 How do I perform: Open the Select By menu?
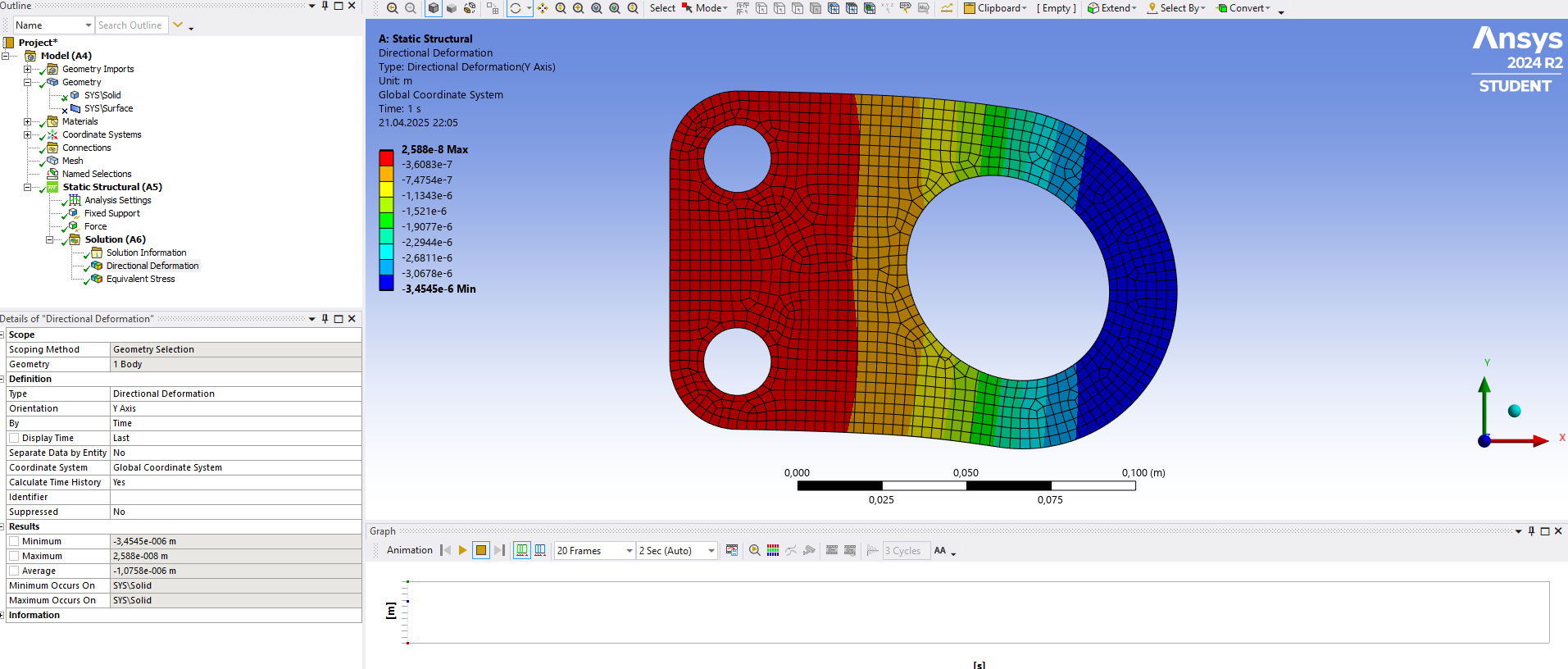pyautogui.click(x=1176, y=8)
